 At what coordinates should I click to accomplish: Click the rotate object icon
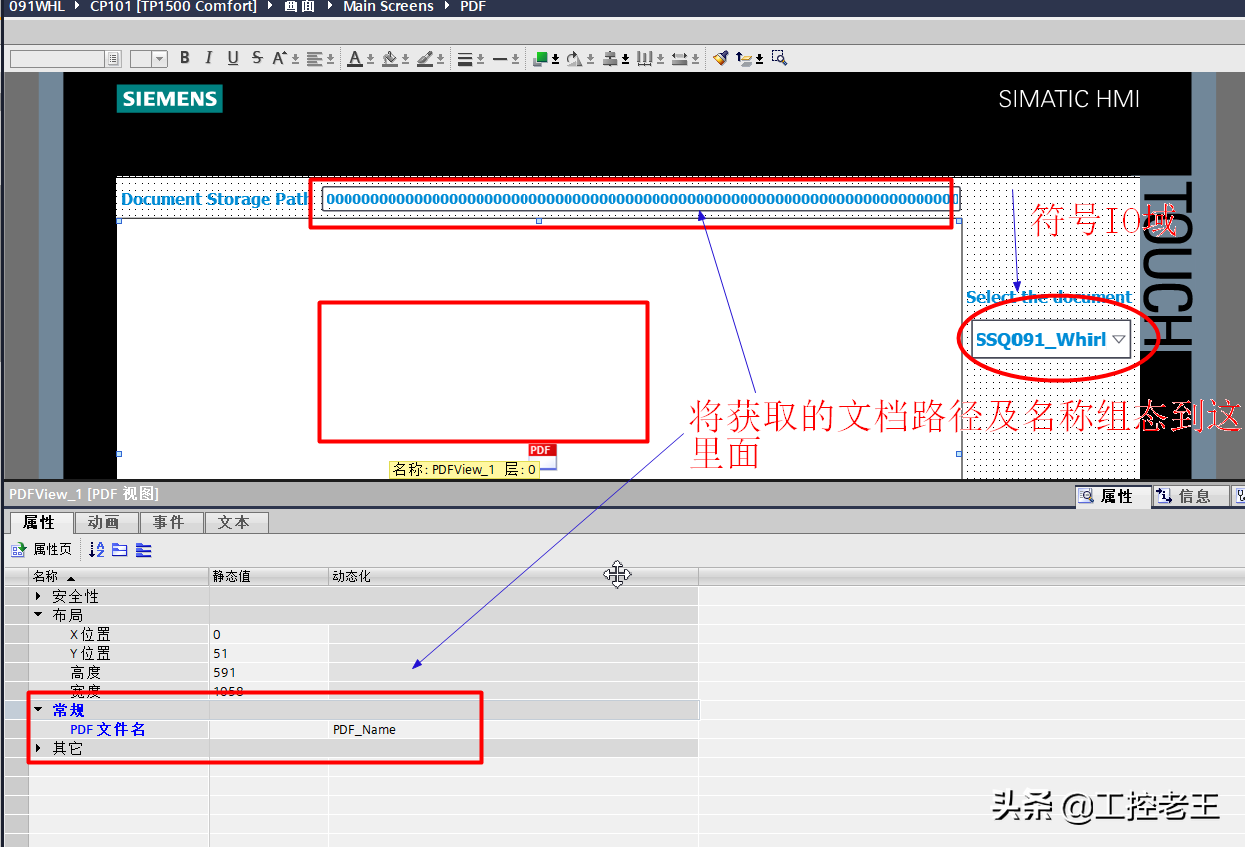click(574, 58)
